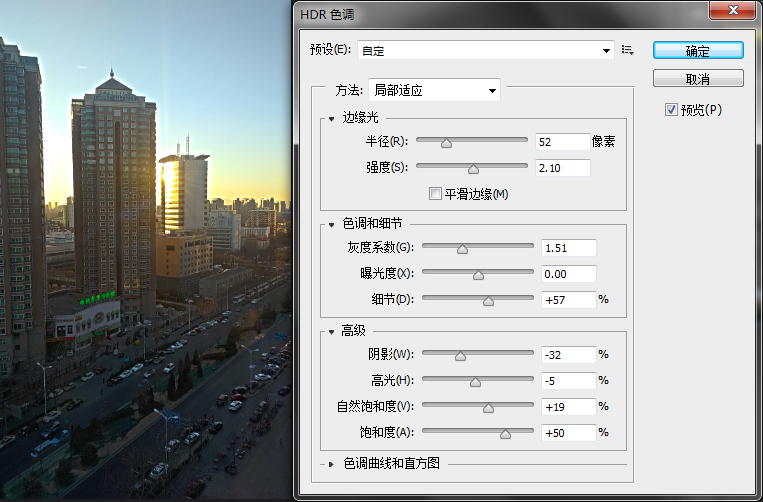Open the 预设 preset dropdown
Image resolution: width=763 pixels, height=502 pixels.
486,50
